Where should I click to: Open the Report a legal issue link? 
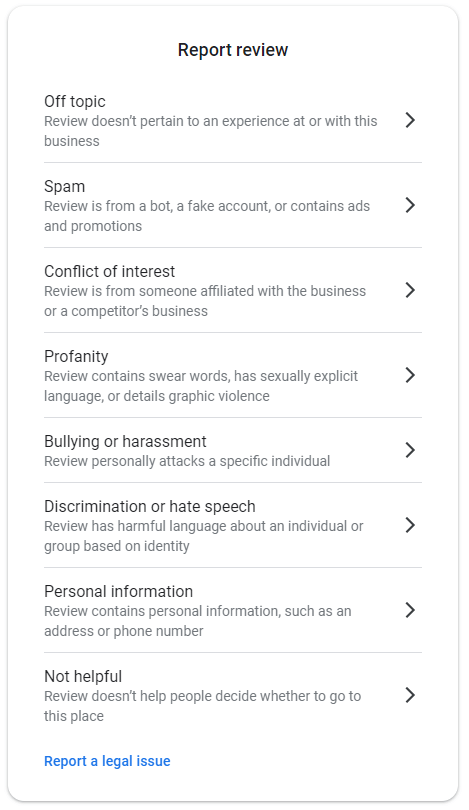pyautogui.click(x=107, y=761)
